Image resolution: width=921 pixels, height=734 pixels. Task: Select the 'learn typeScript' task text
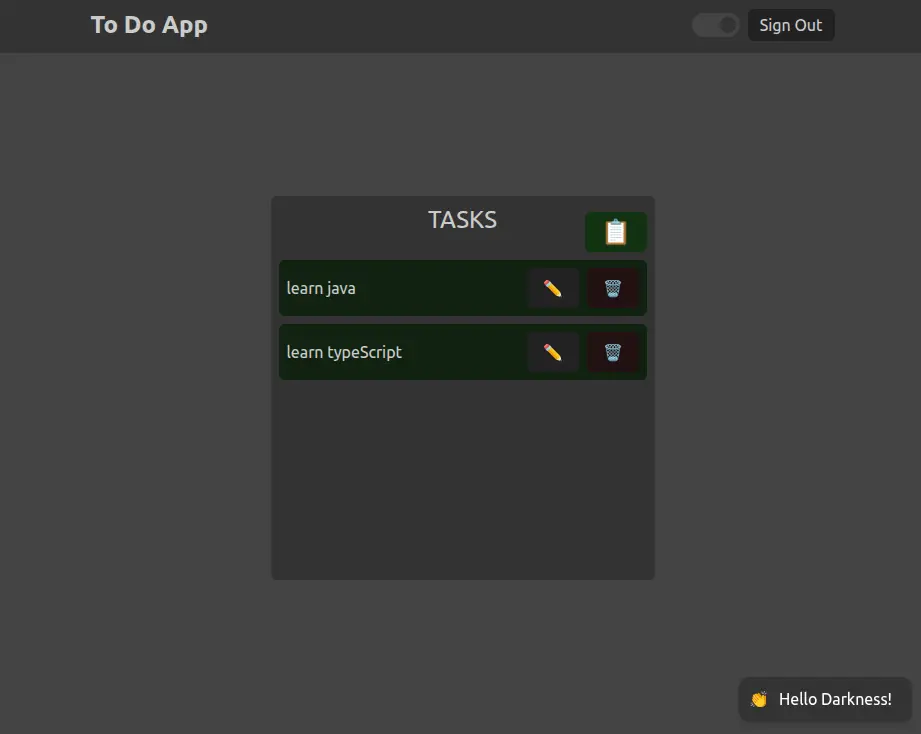(344, 353)
